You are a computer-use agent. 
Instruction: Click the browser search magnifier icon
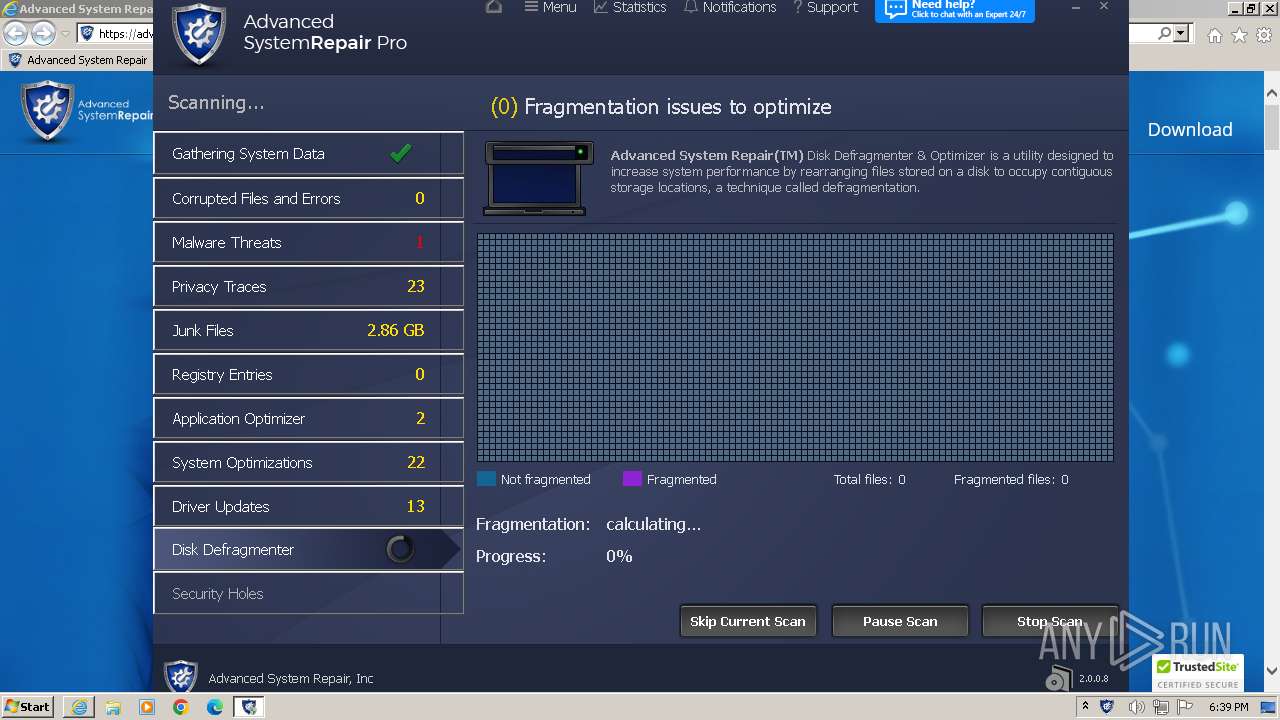1164,33
